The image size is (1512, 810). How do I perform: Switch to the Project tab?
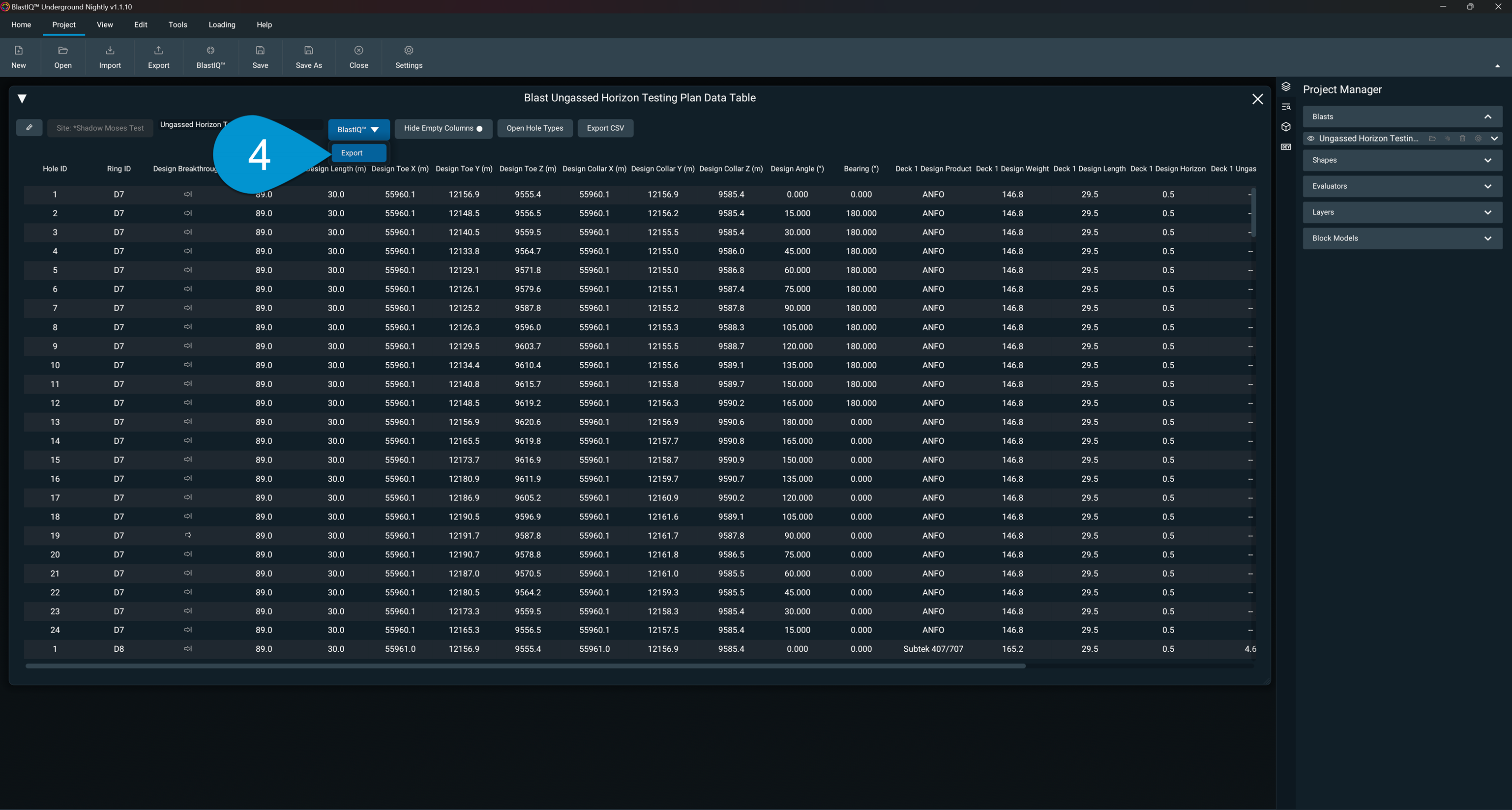point(64,25)
